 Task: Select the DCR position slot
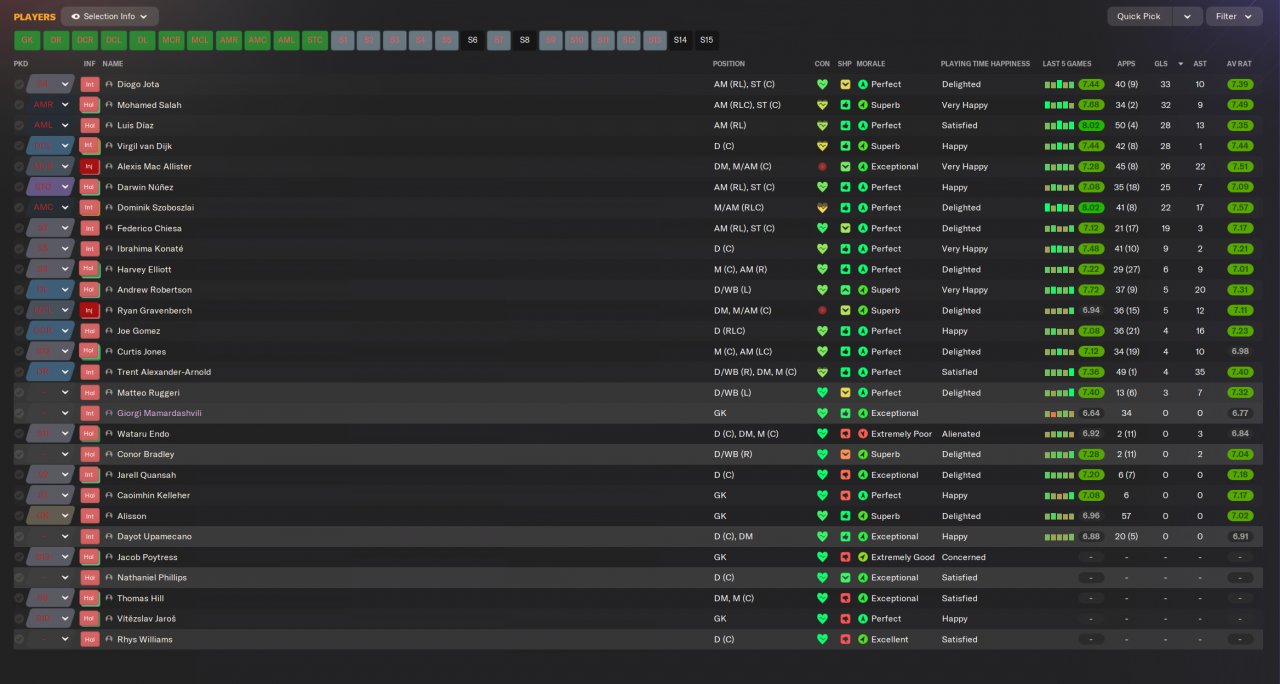click(85, 40)
